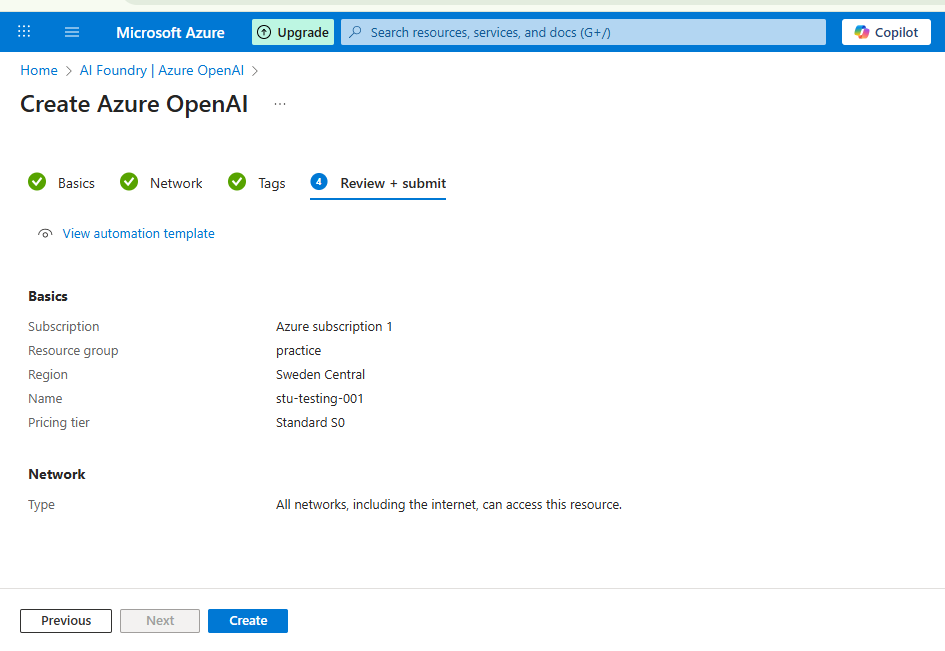Click the 'Network' section heading
Viewport: 945px width, 651px height.
(57, 474)
